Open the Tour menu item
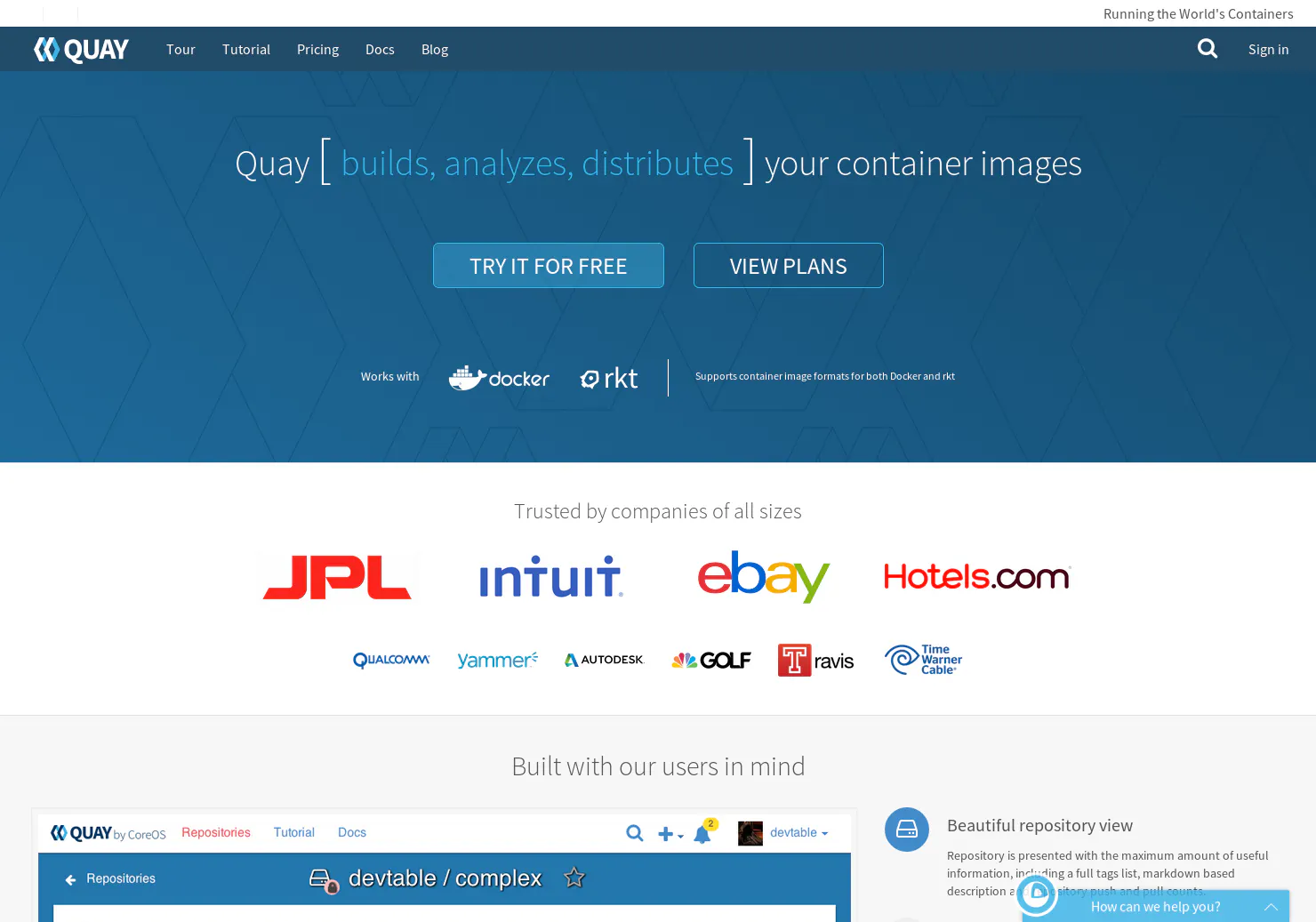The image size is (1316, 922). pyautogui.click(x=181, y=50)
